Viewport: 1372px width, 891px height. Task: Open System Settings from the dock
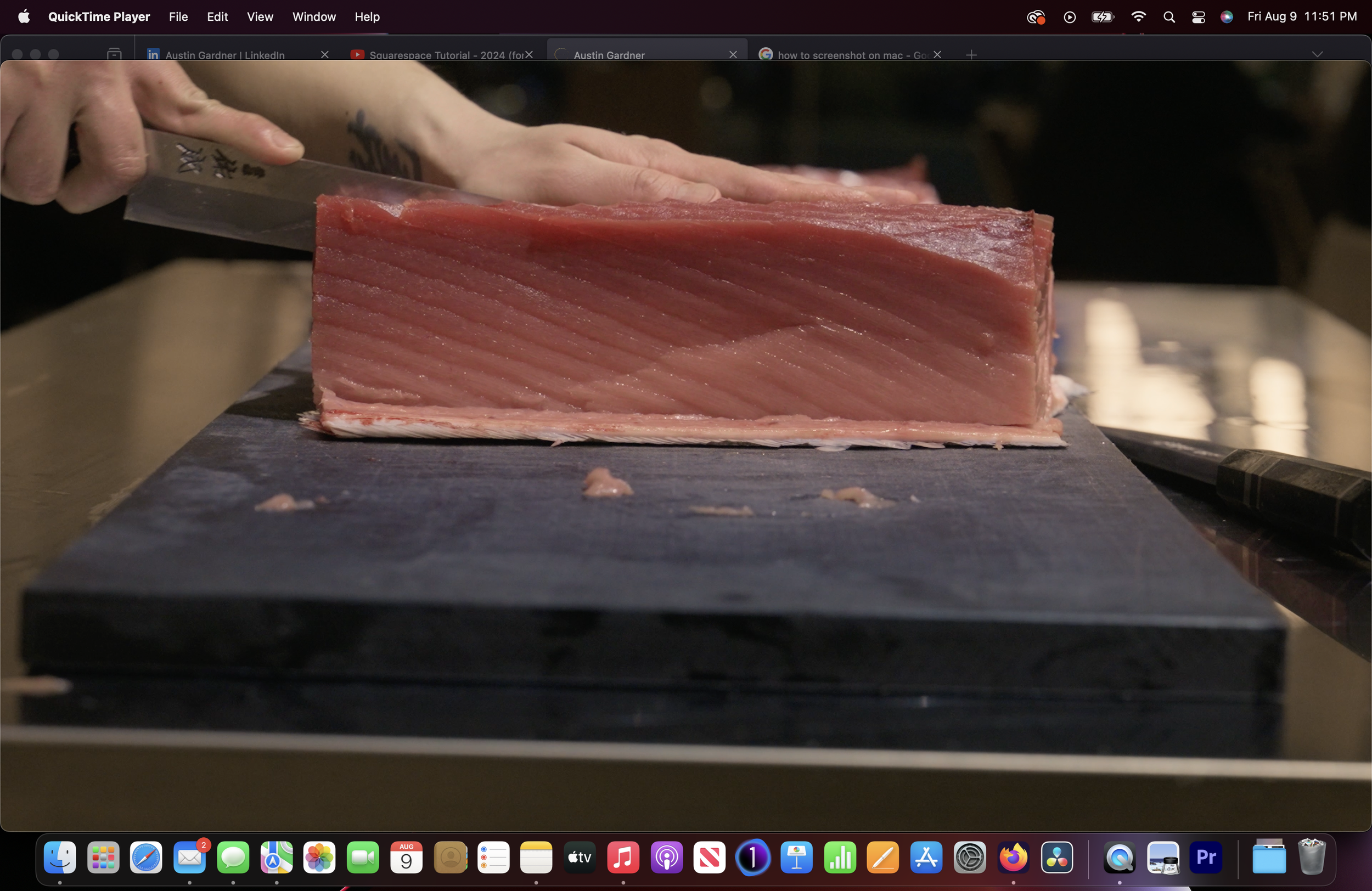pos(970,857)
